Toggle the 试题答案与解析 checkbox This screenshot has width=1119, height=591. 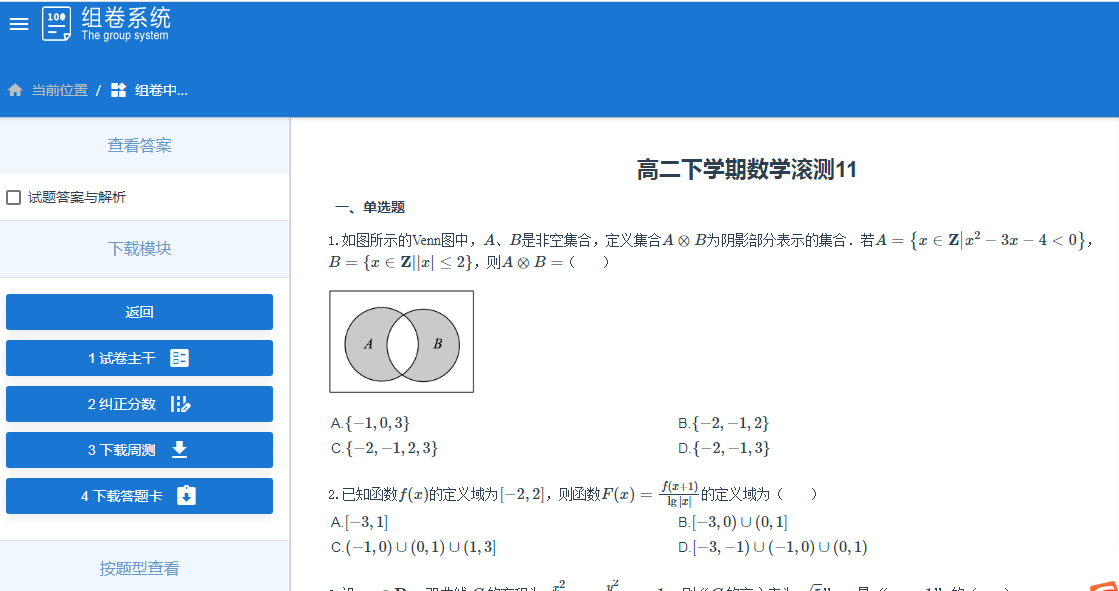[x=14, y=197]
